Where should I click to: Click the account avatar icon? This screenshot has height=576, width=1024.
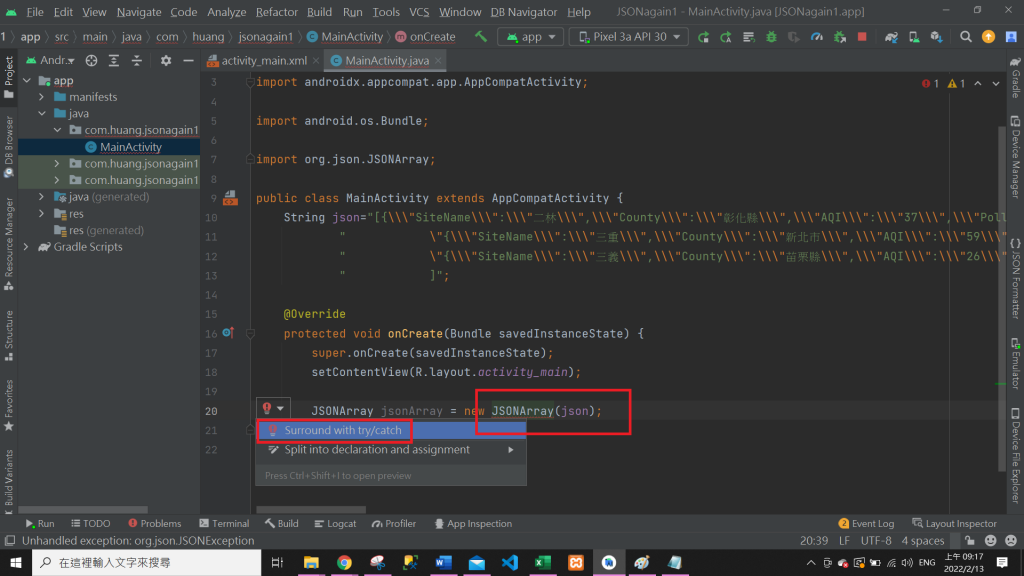click(x=1011, y=37)
